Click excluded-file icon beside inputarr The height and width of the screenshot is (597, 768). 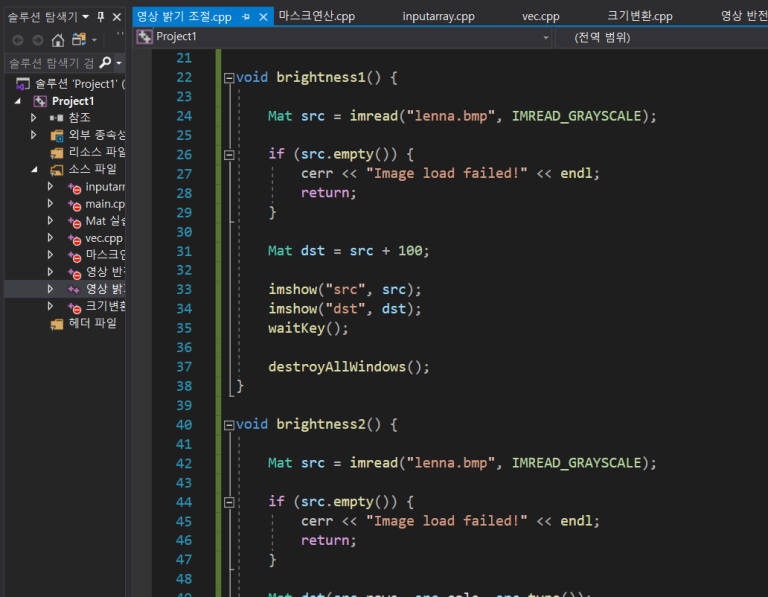click(x=74, y=188)
